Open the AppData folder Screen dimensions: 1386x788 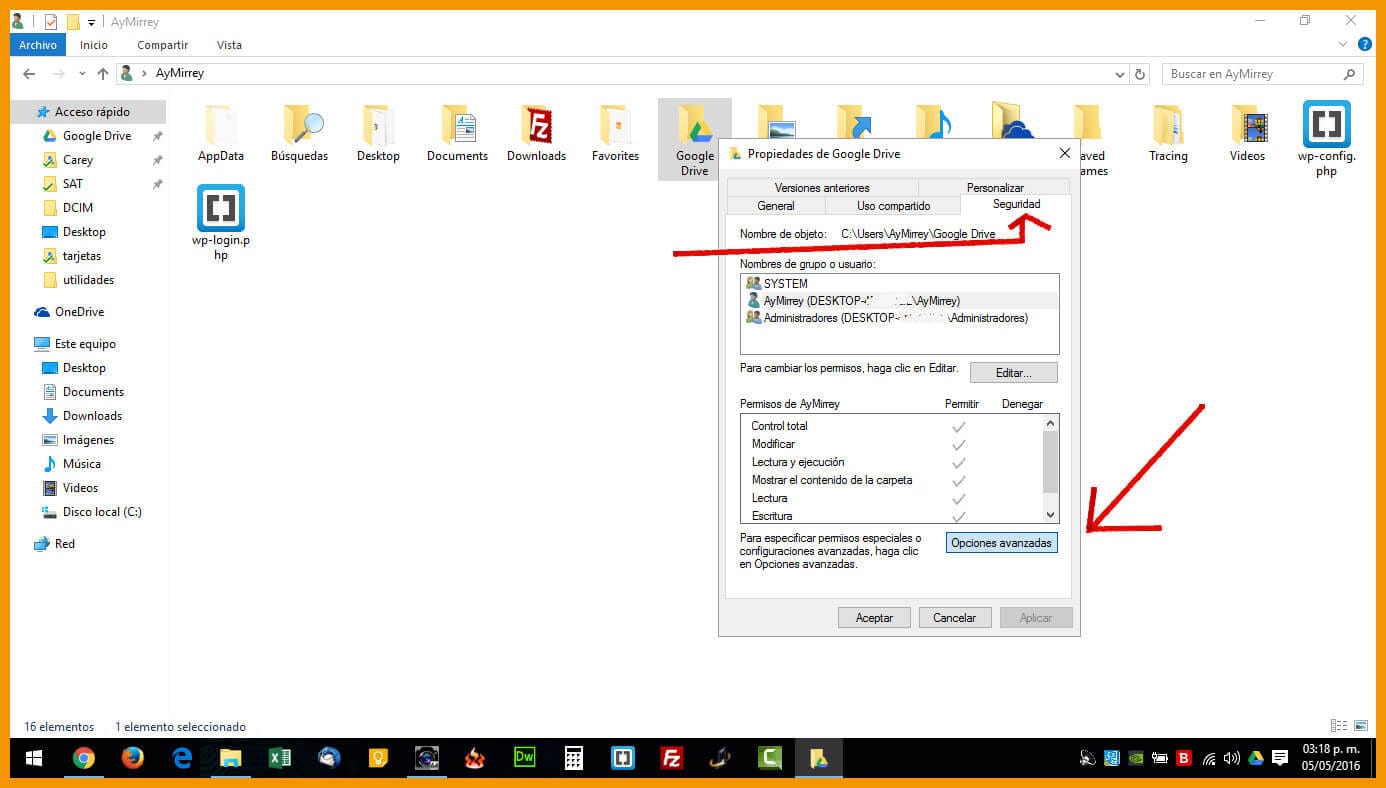tap(221, 133)
